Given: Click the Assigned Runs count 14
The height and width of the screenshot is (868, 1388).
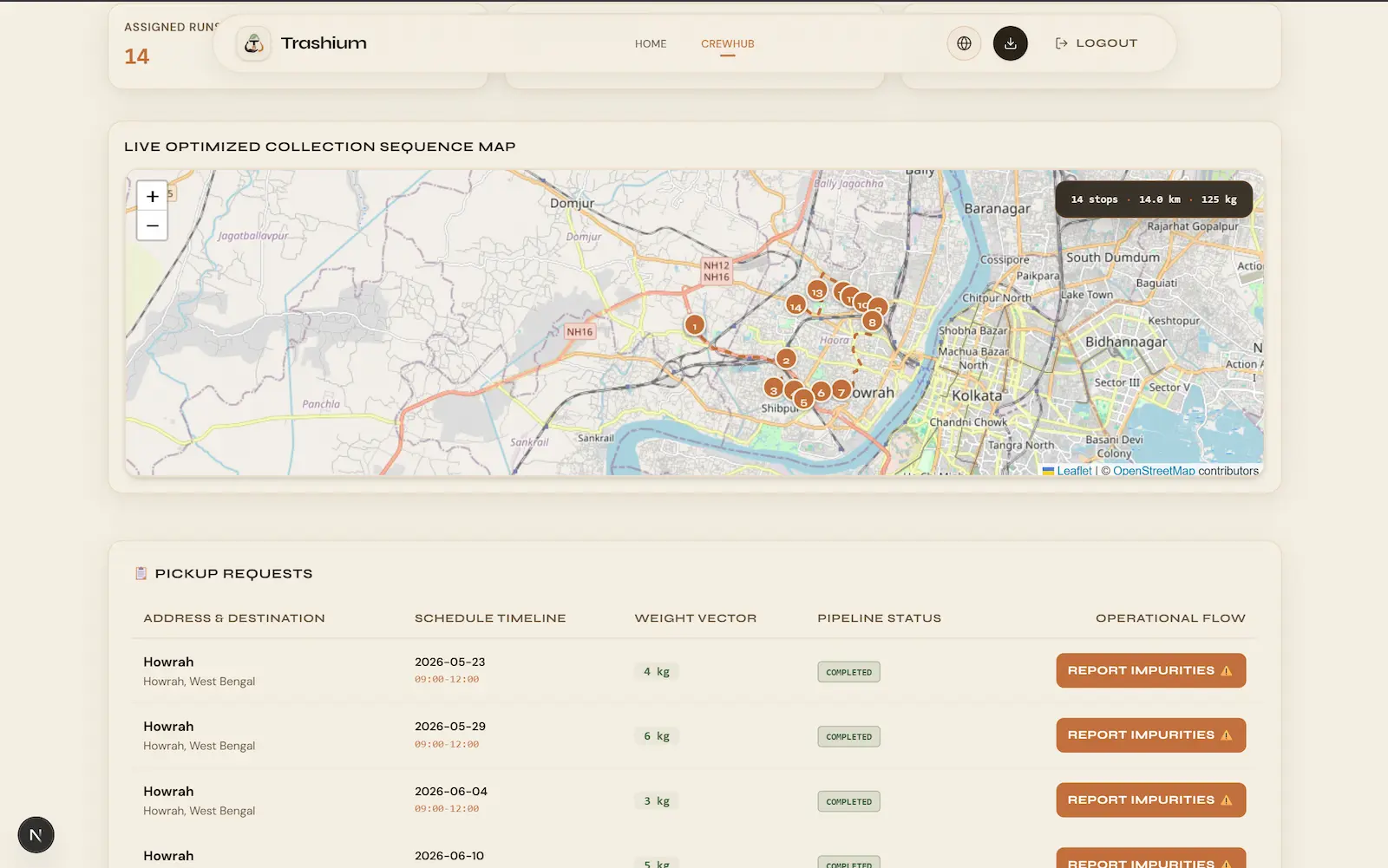Looking at the screenshot, I should tap(137, 56).
